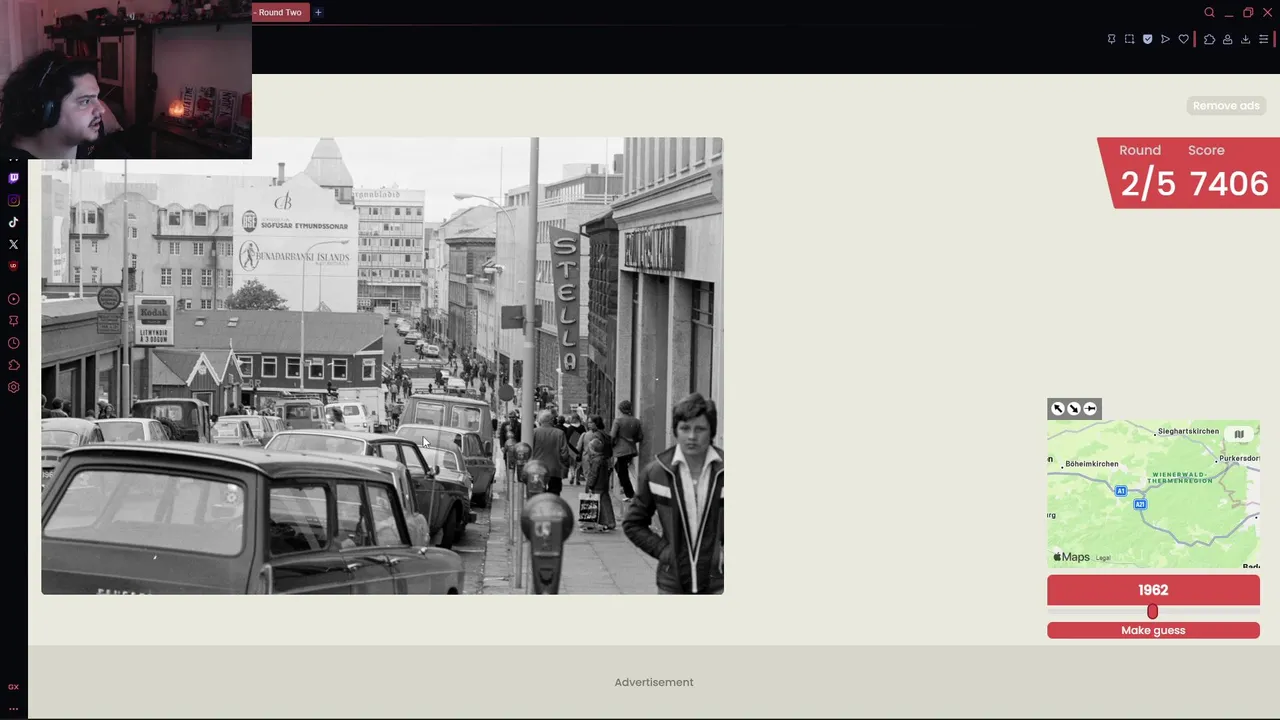Click Böheimkirchen on the map
The height and width of the screenshot is (720, 1280).
pos(1092,464)
